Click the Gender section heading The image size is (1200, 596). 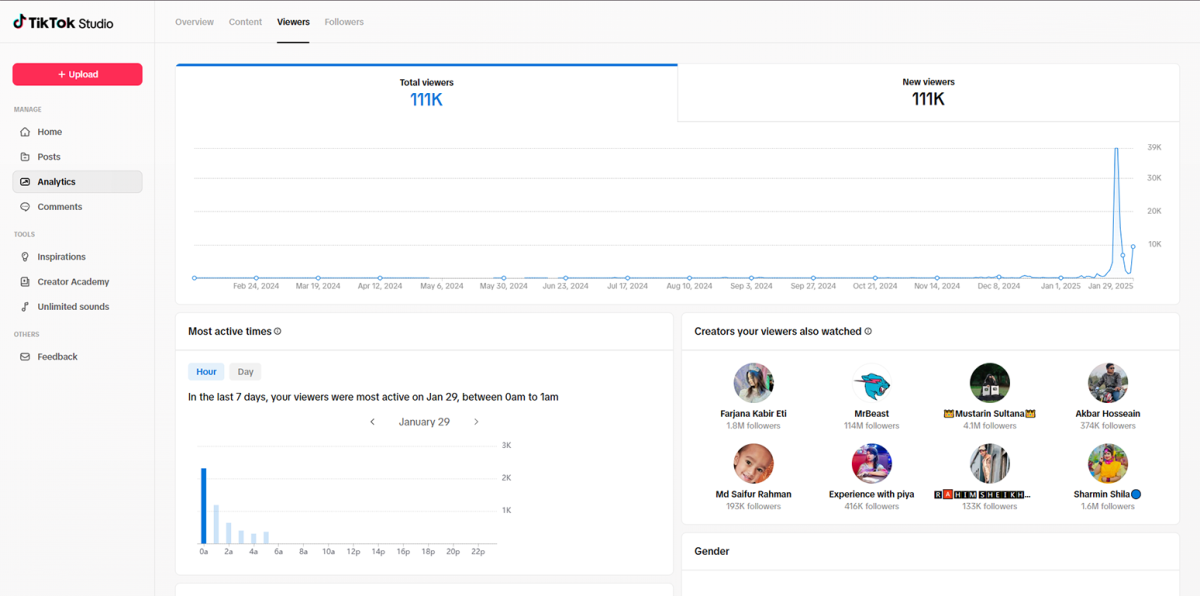(712, 551)
